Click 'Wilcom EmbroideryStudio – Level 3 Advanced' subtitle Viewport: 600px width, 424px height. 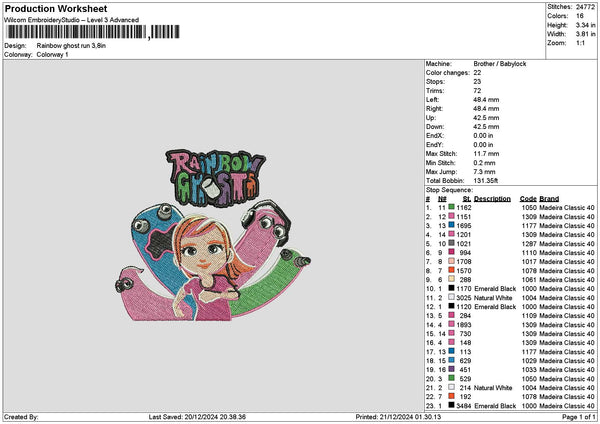(72, 20)
